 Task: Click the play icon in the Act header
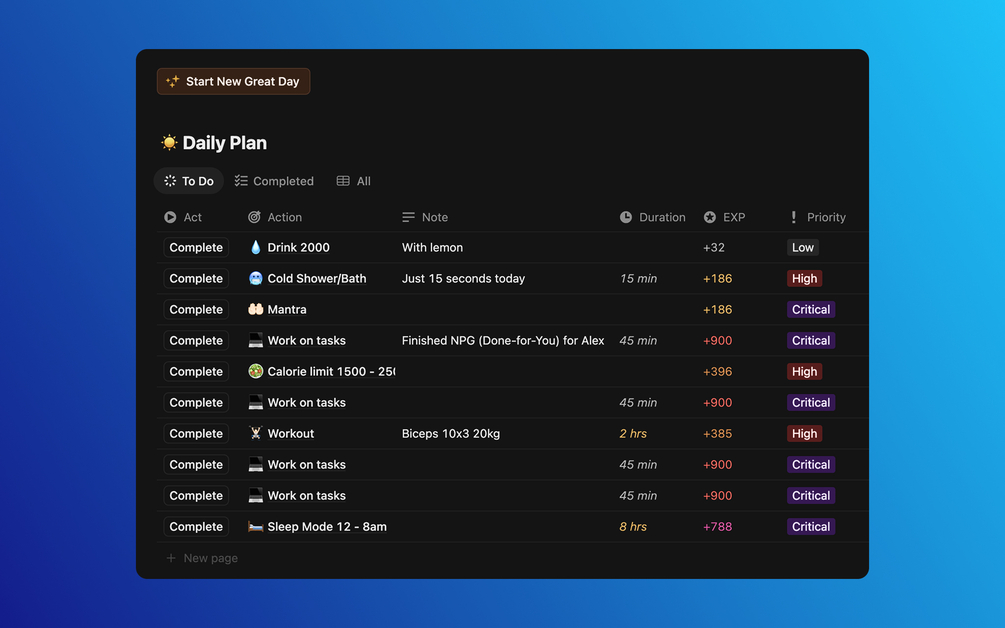pyautogui.click(x=170, y=217)
